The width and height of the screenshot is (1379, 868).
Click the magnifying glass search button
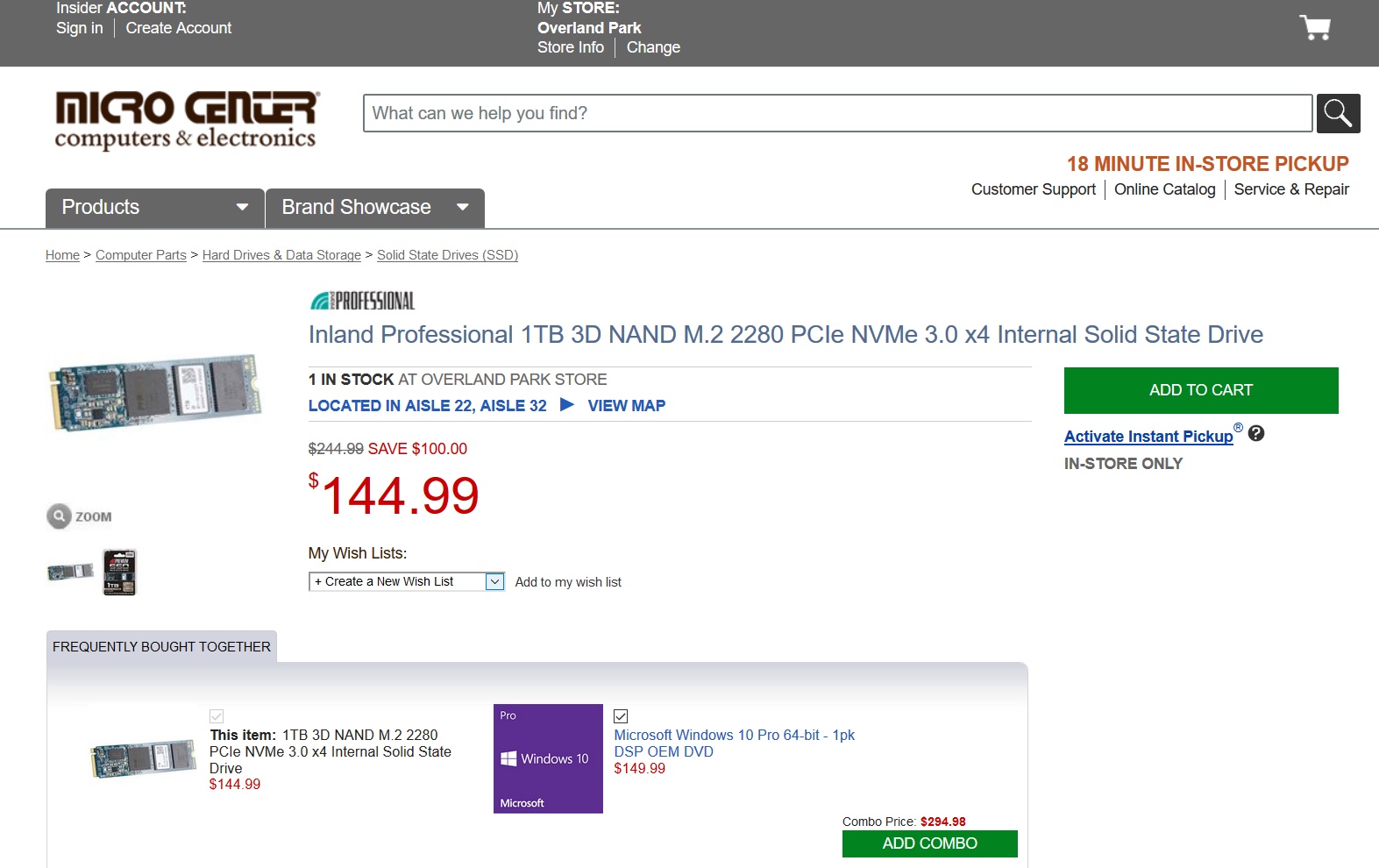(1338, 113)
